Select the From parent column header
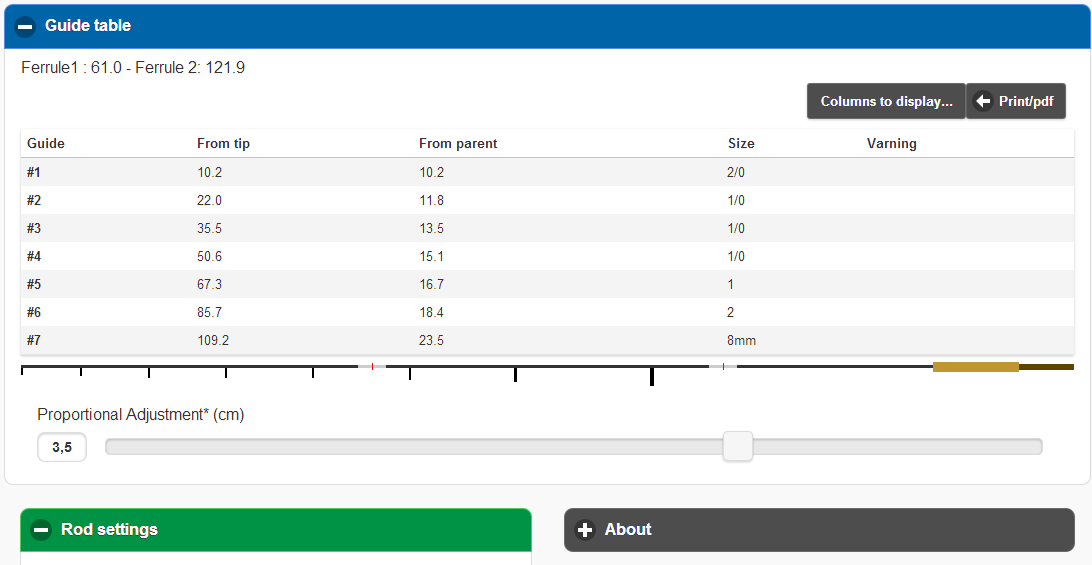Screen dimensions: 1092x565 [458, 144]
